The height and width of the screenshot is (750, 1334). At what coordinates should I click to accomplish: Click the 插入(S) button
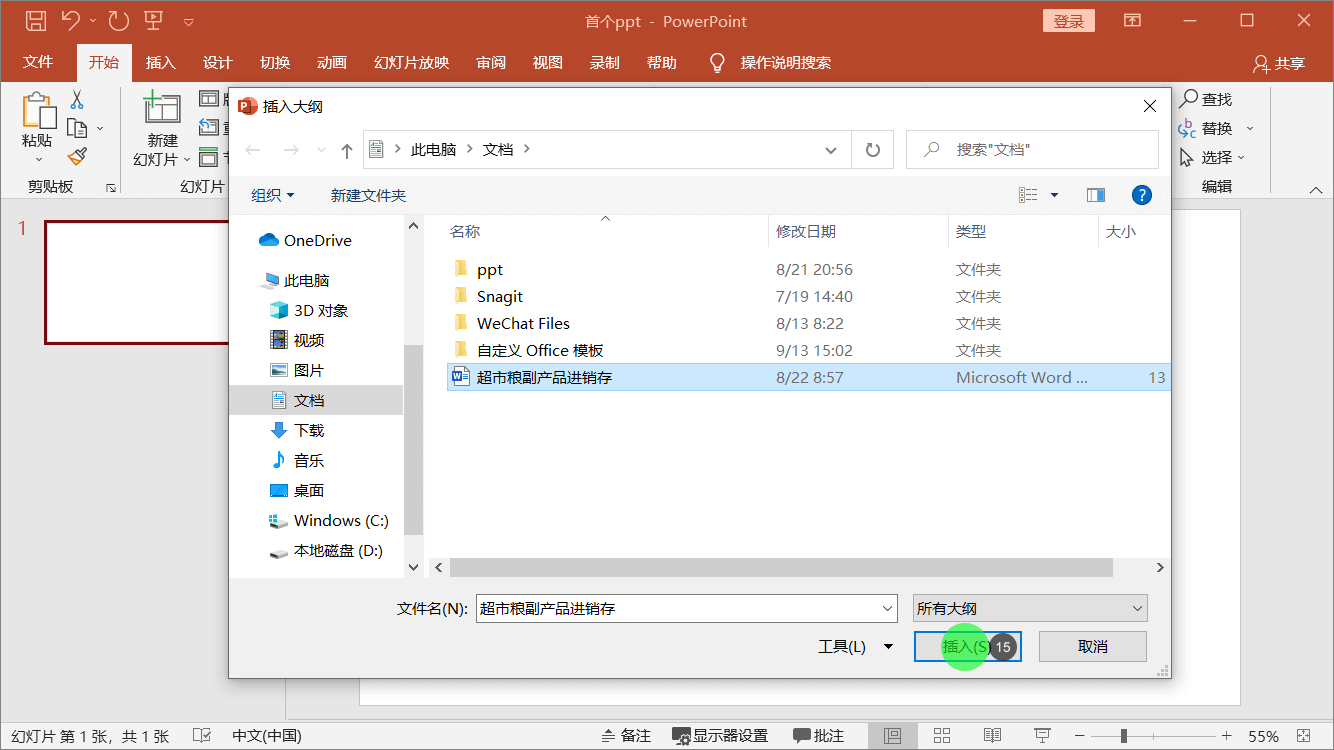click(967, 646)
